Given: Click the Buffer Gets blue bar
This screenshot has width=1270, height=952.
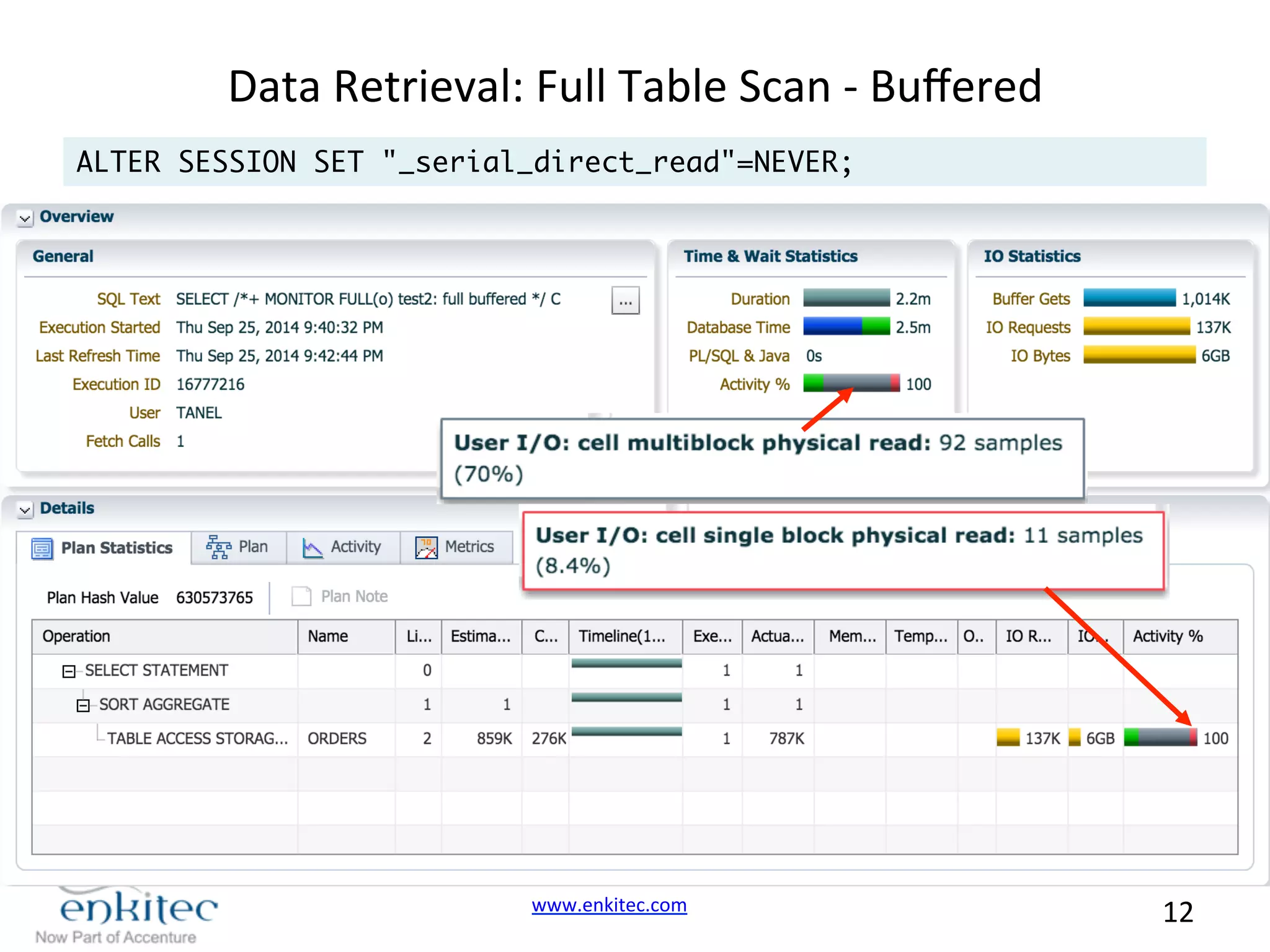Looking at the screenshot, I should 1129,297.
